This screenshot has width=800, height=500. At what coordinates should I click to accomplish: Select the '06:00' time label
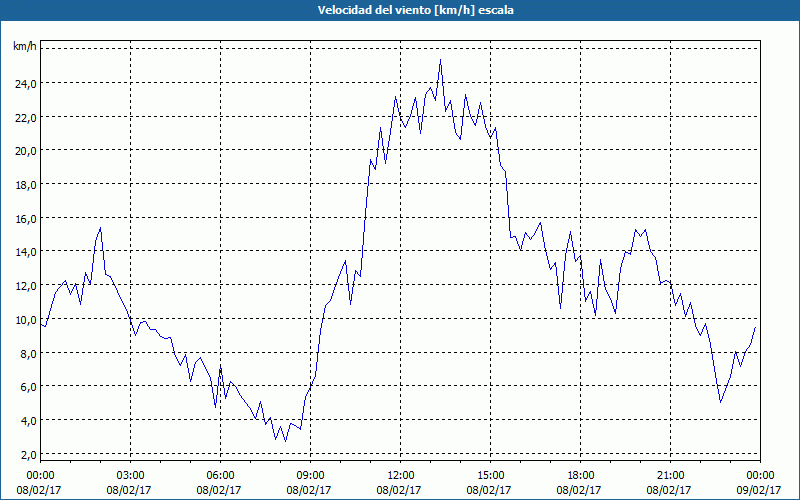220,476
